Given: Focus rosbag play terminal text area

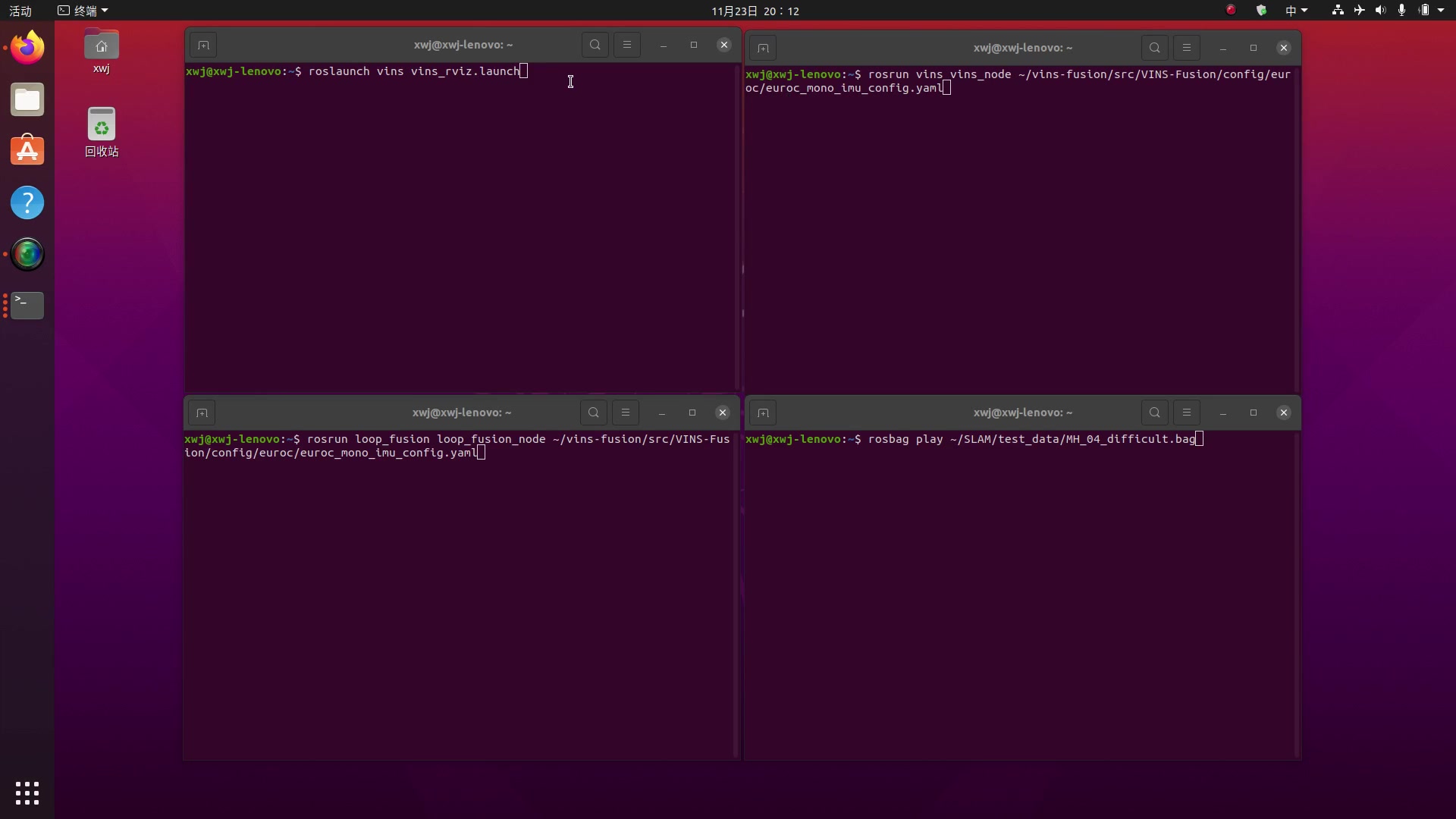Looking at the screenshot, I should [1020, 591].
